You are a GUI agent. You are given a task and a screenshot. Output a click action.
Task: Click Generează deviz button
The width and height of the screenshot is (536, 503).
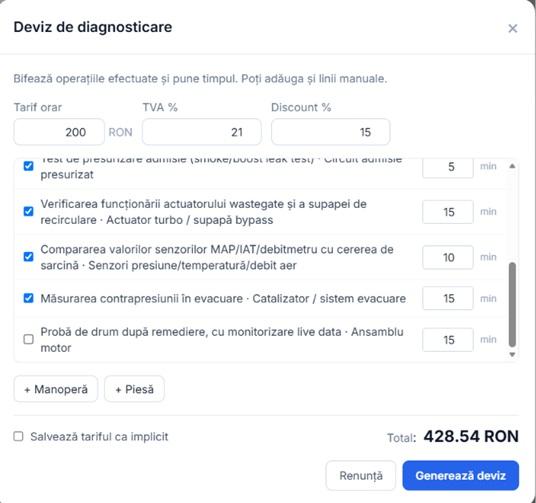click(460, 476)
